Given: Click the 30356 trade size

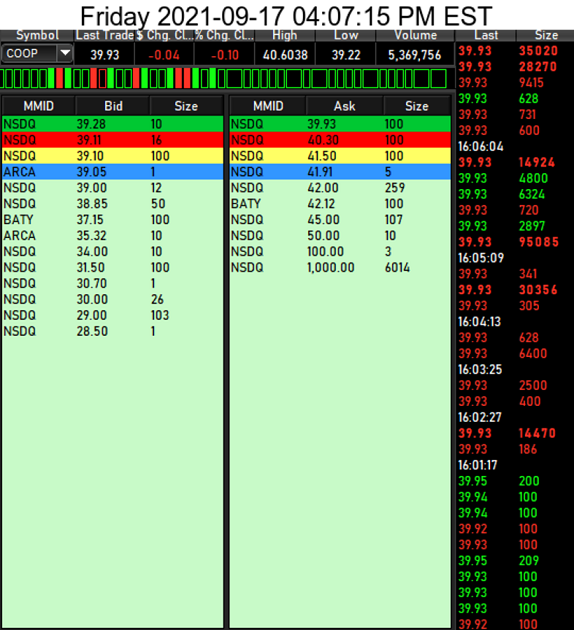Looking at the screenshot, I should pyautogui.click(x=538, y=290).
